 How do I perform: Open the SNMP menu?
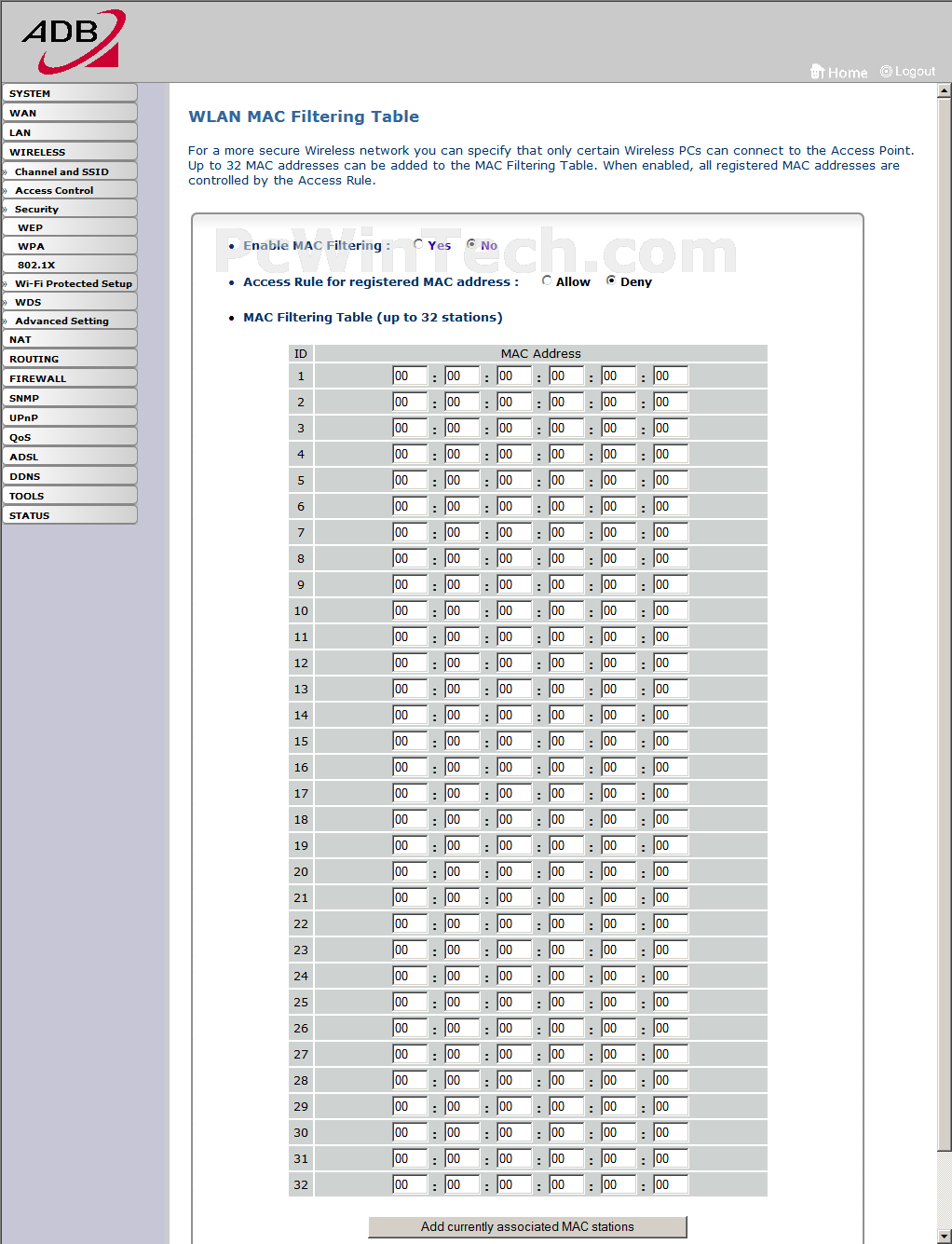tap(70, 398)
